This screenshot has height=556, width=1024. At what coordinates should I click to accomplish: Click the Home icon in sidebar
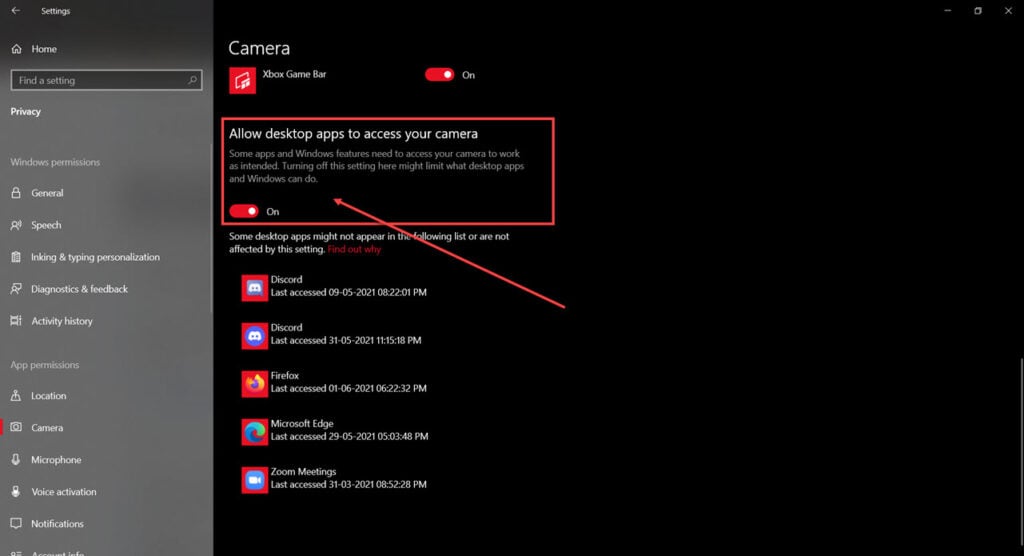(x=16, y=49)
